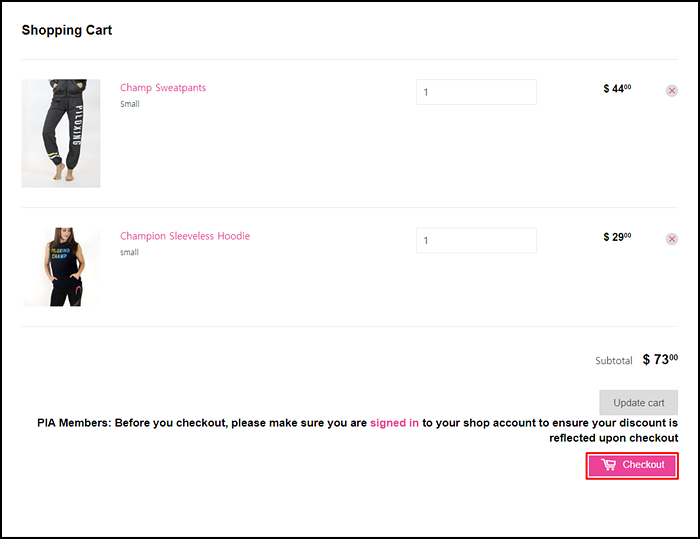The height and width of the screenshot is (539, 700).
Task: Click the Shopping Cart heading
Action: 67,30
